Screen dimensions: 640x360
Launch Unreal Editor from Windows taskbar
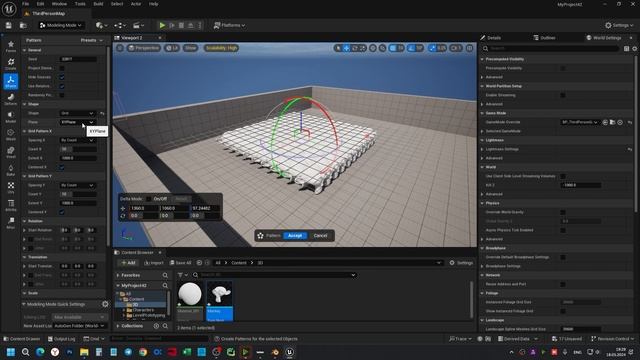(289, 352)
